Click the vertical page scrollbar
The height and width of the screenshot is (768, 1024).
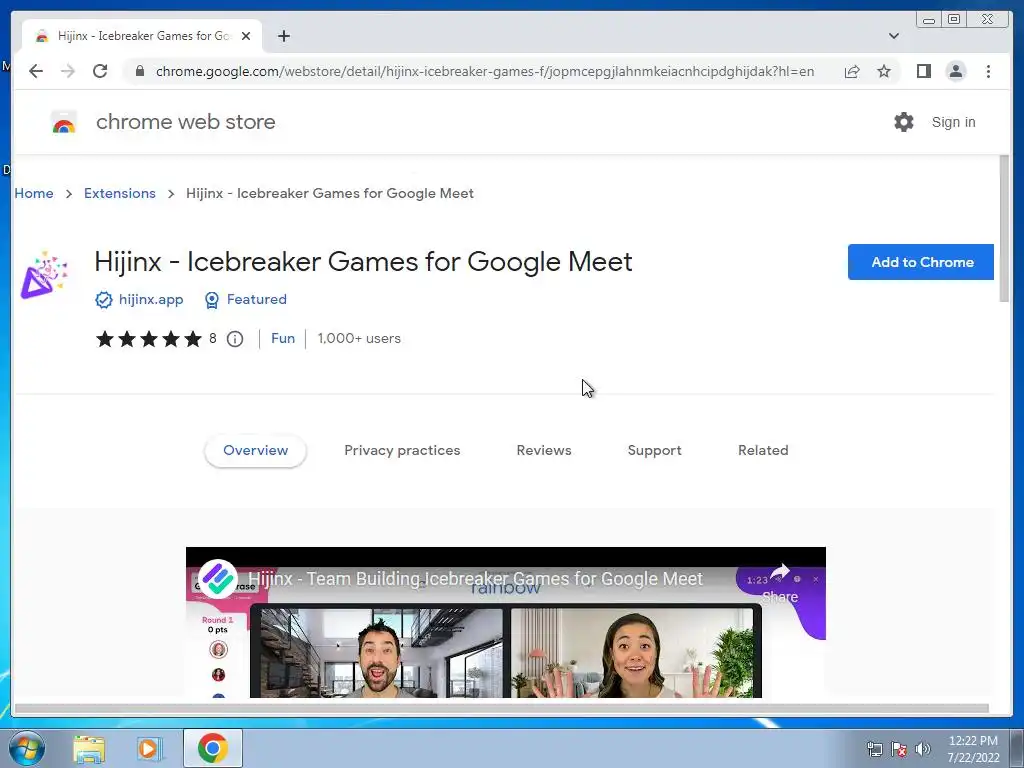(1004, 229)
